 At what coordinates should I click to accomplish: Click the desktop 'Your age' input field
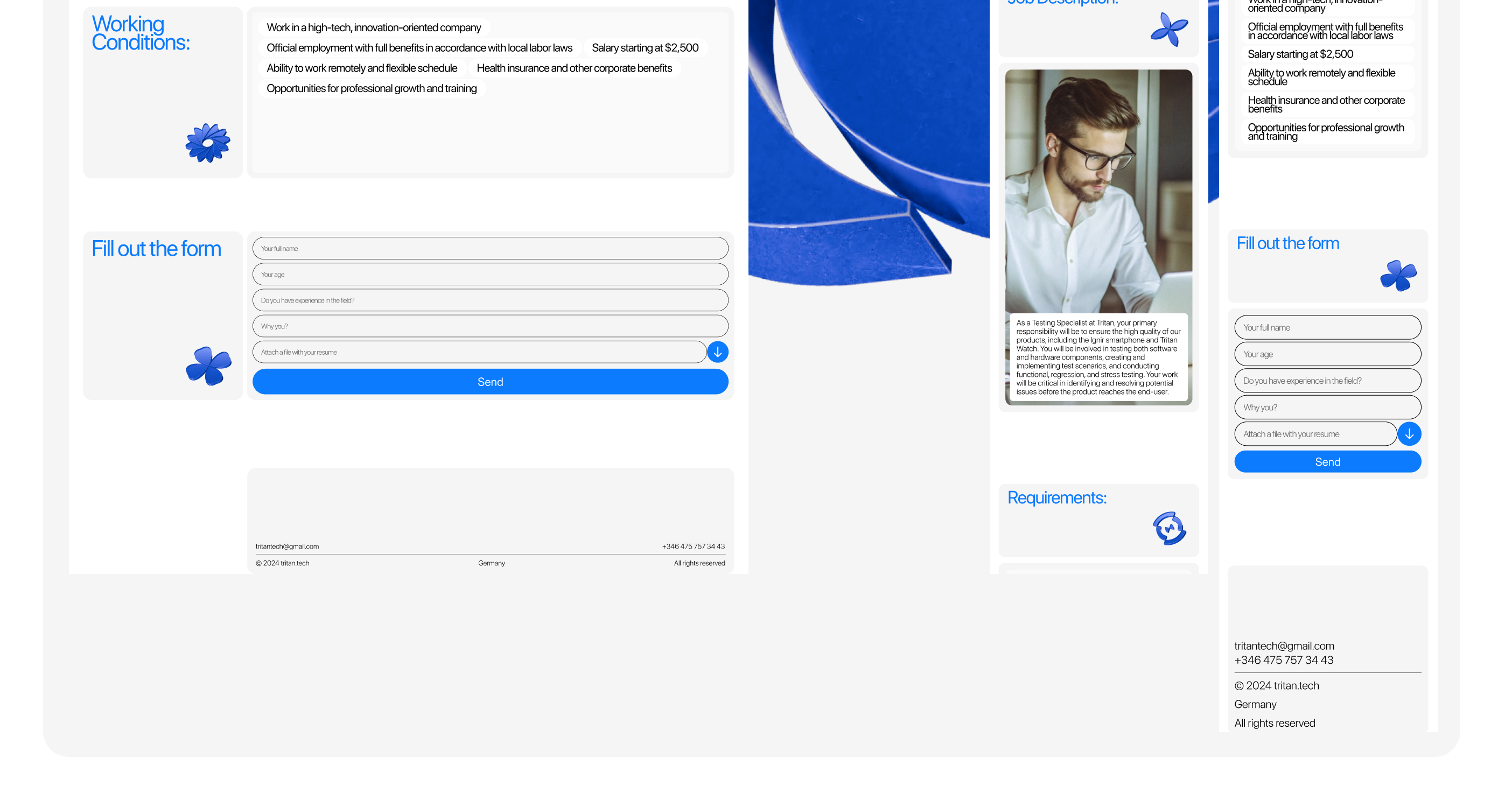[x=490, y=274]
